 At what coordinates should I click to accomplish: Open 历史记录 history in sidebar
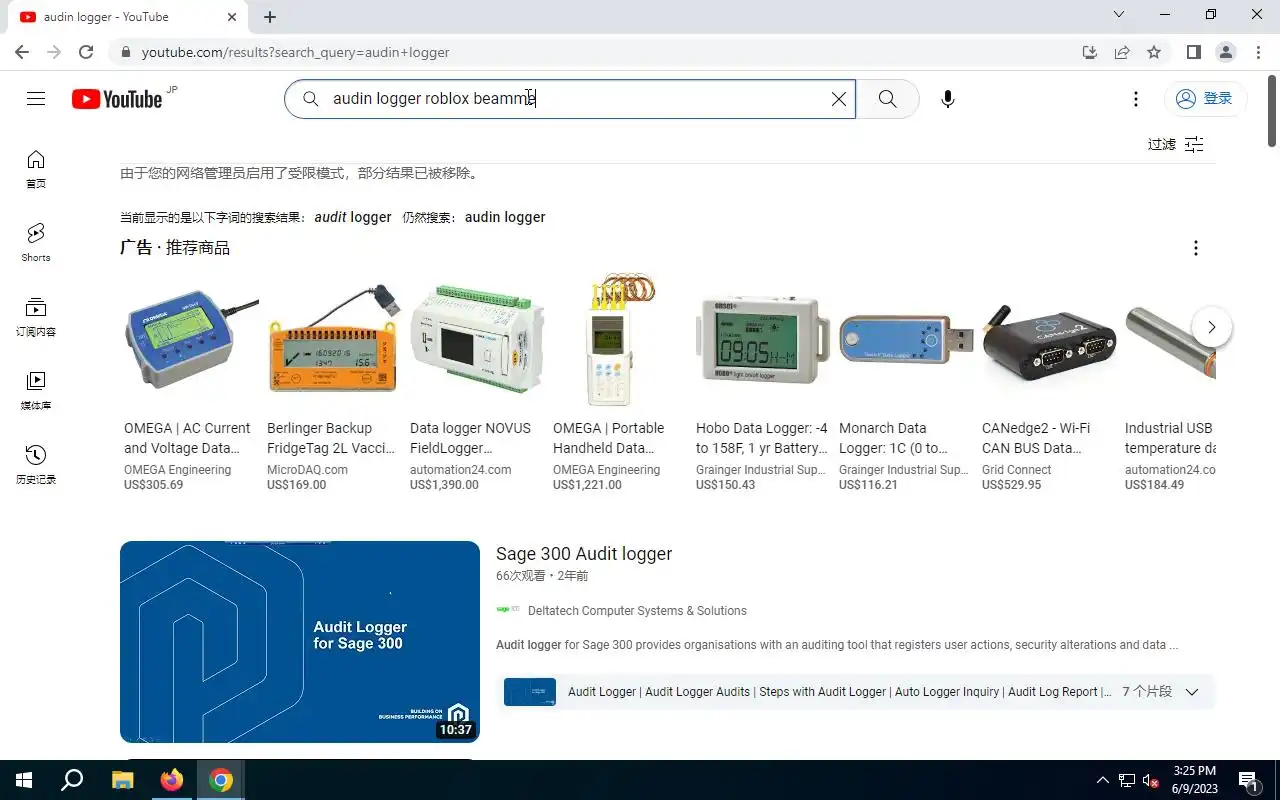tap(36, 465)
